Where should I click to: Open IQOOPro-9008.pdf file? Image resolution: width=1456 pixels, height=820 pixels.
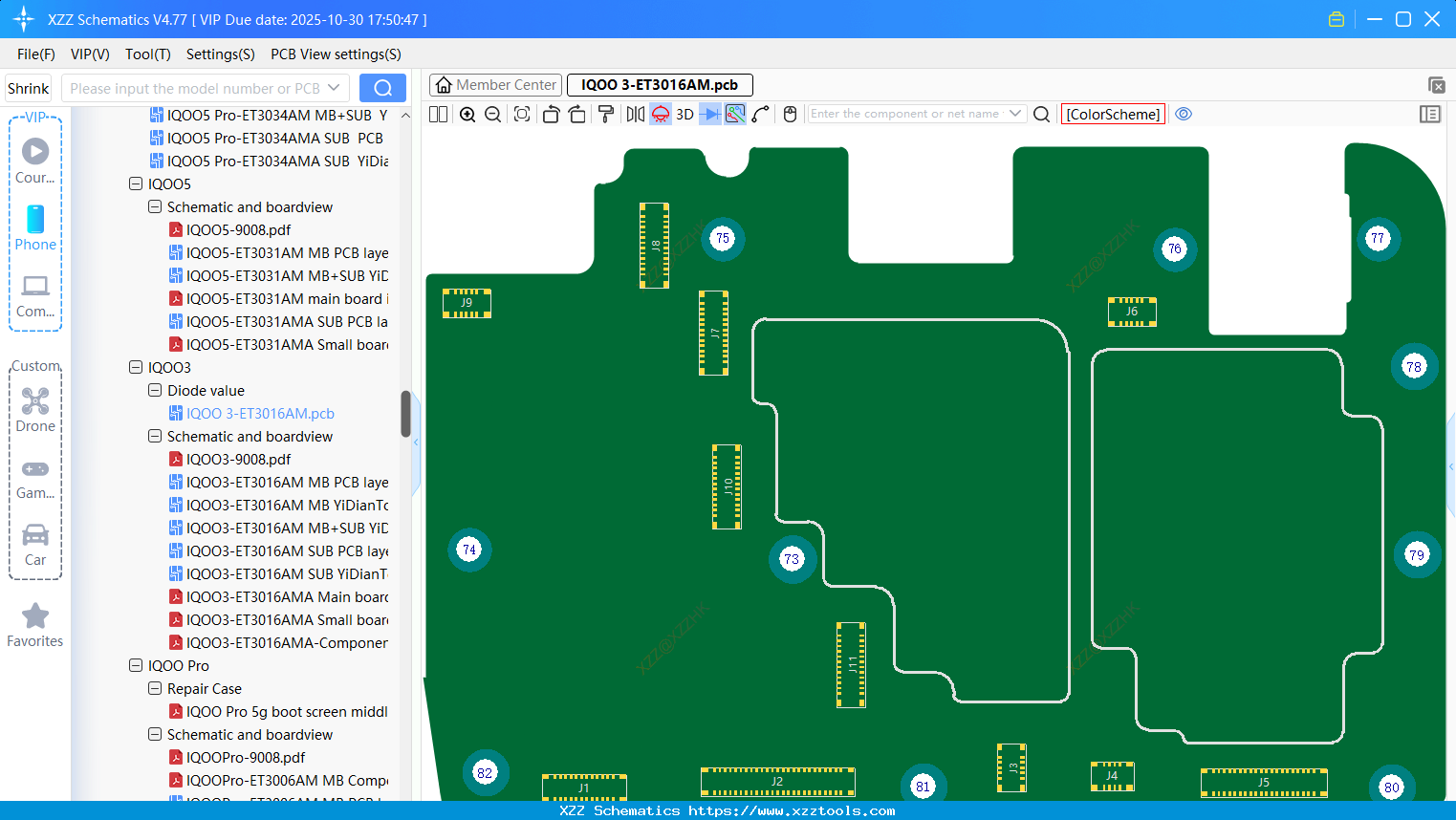tap(246, 757)
